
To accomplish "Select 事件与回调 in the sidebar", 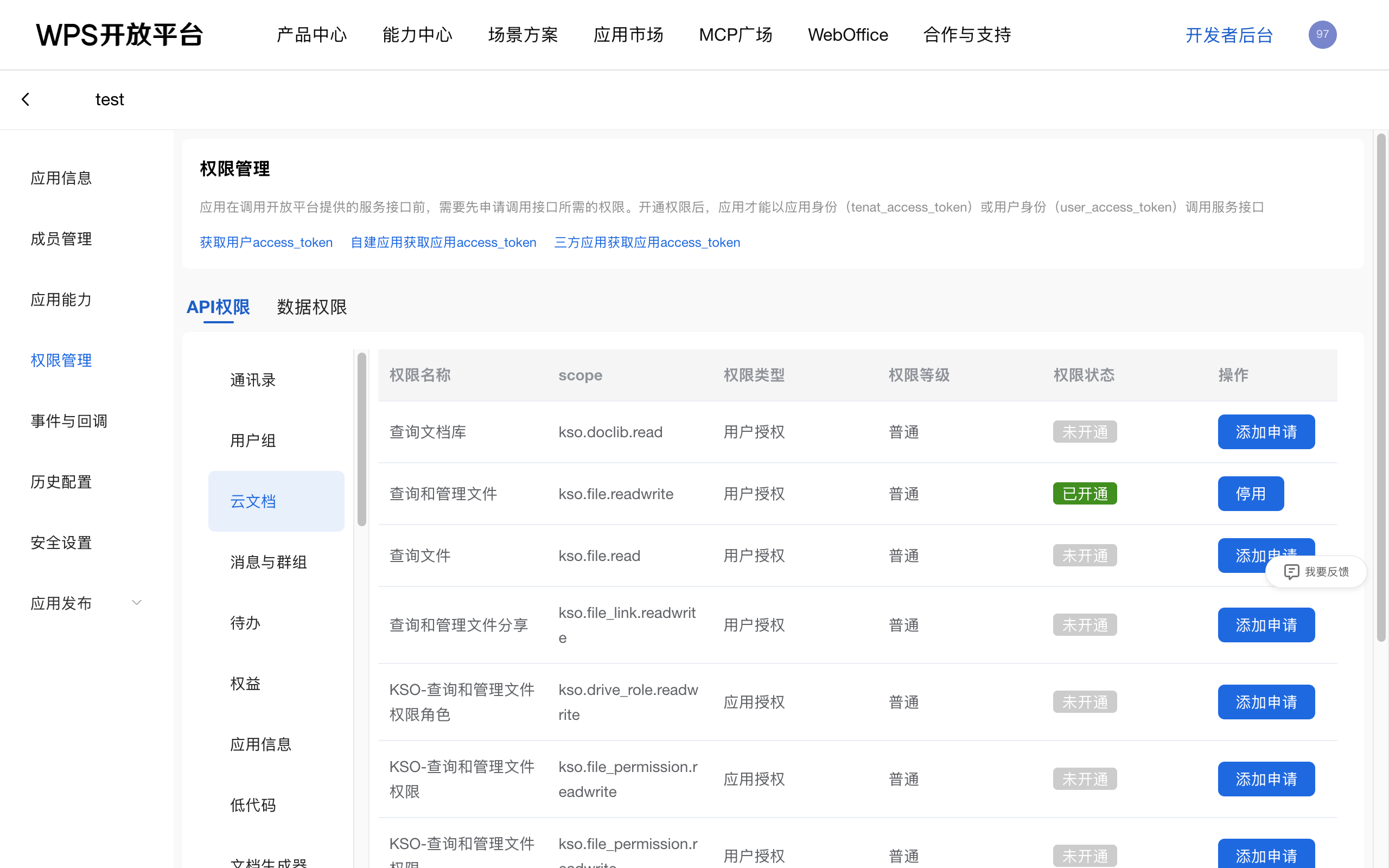I will [x=69, y=421].
